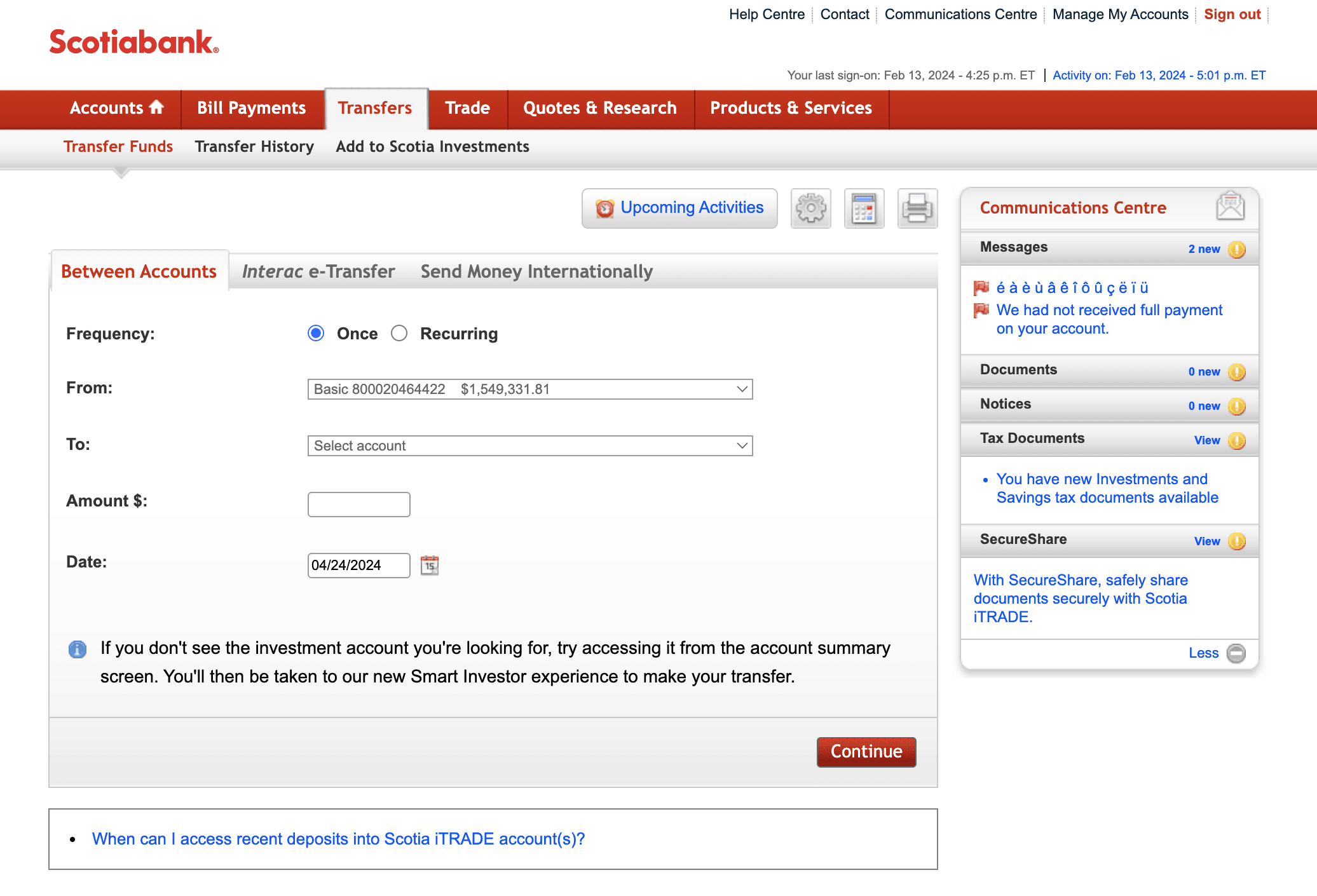Open the date picker calendar icon
Viewport: 1317px width, 896px height.
tap(430, 565)
